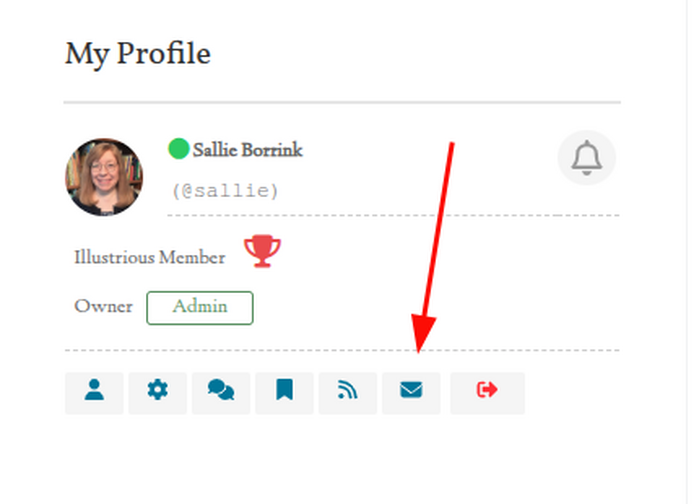View activity with the speech bubbles icon
Screen dimensions: 699x504
point(221,392)
